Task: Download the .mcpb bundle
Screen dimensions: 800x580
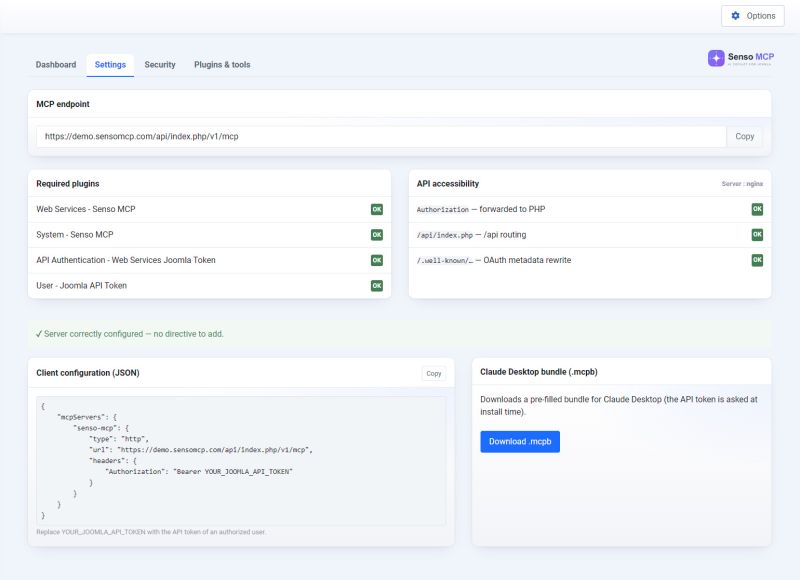Action: pyautogui.click(x=520, y=442)
